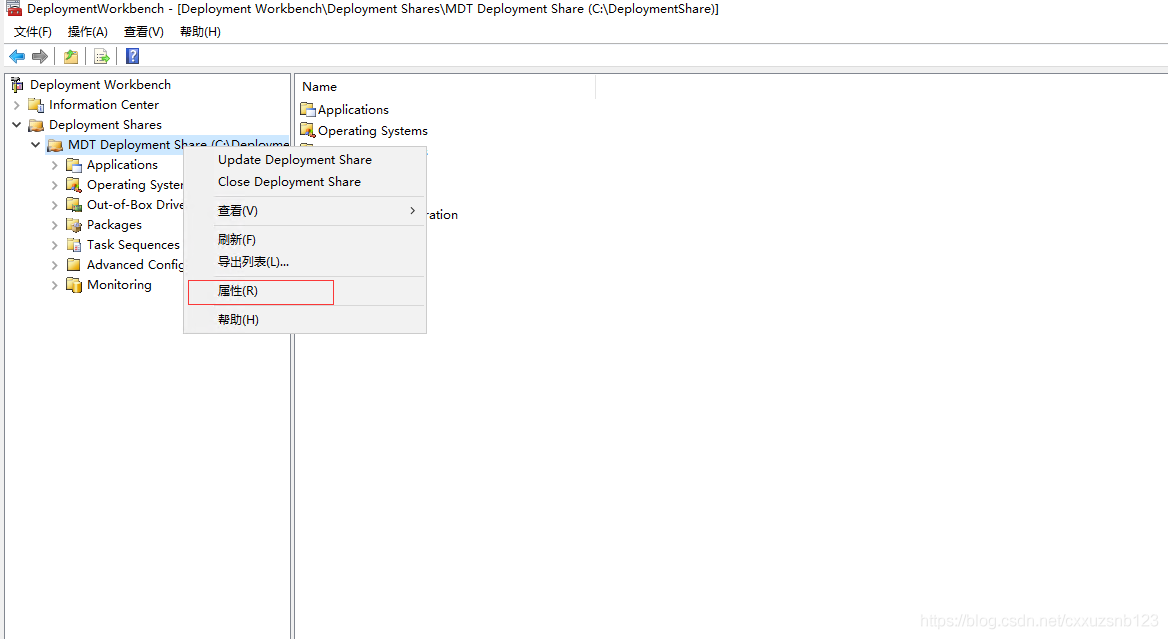Select Applications label in right pane
This screenshot has height=639, width=1168.
[353, 109]
